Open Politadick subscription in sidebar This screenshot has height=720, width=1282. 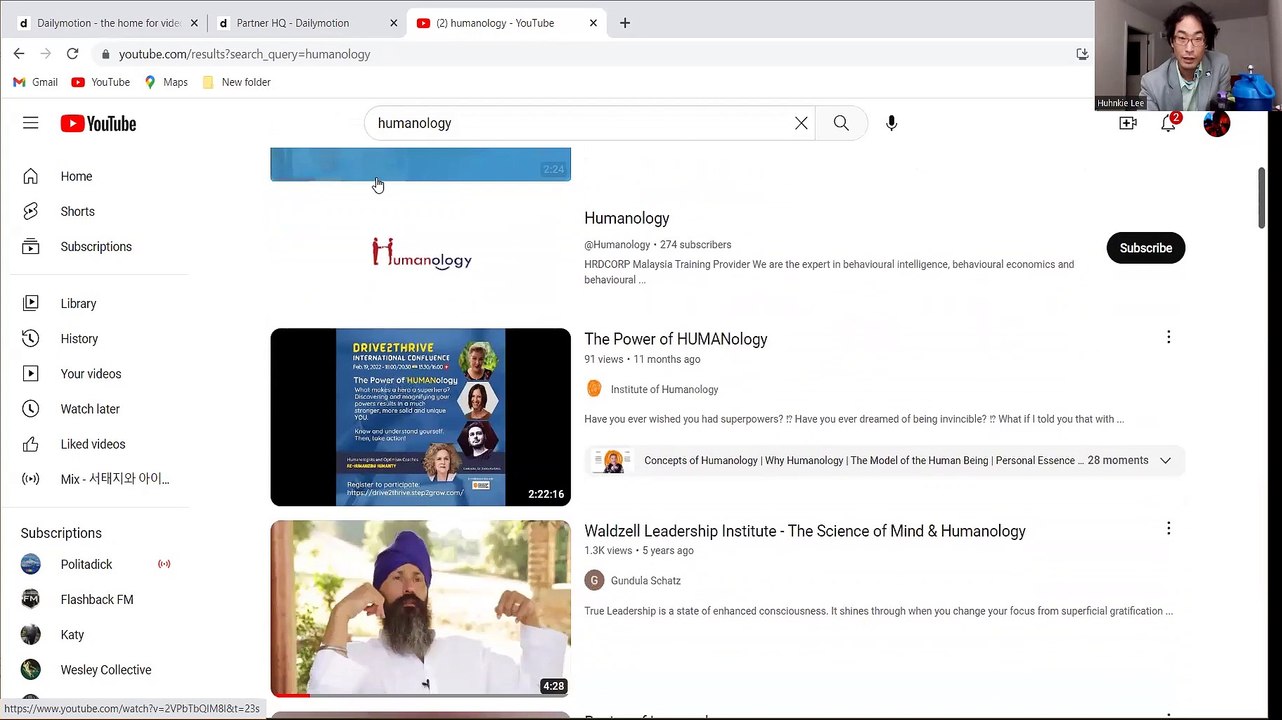[x=86, y=565]
